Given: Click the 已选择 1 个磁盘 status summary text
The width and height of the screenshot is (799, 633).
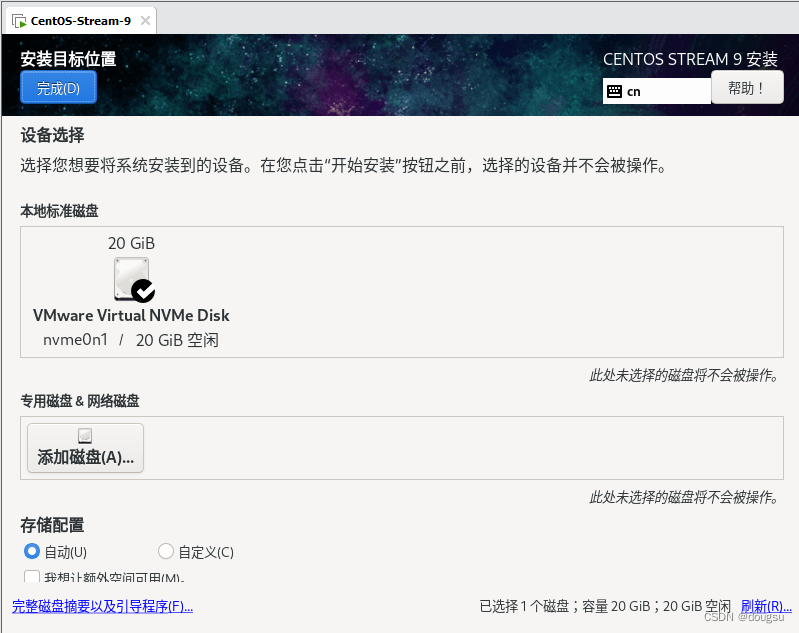Looking at the screenshot, I should click(x=604, y=606).
